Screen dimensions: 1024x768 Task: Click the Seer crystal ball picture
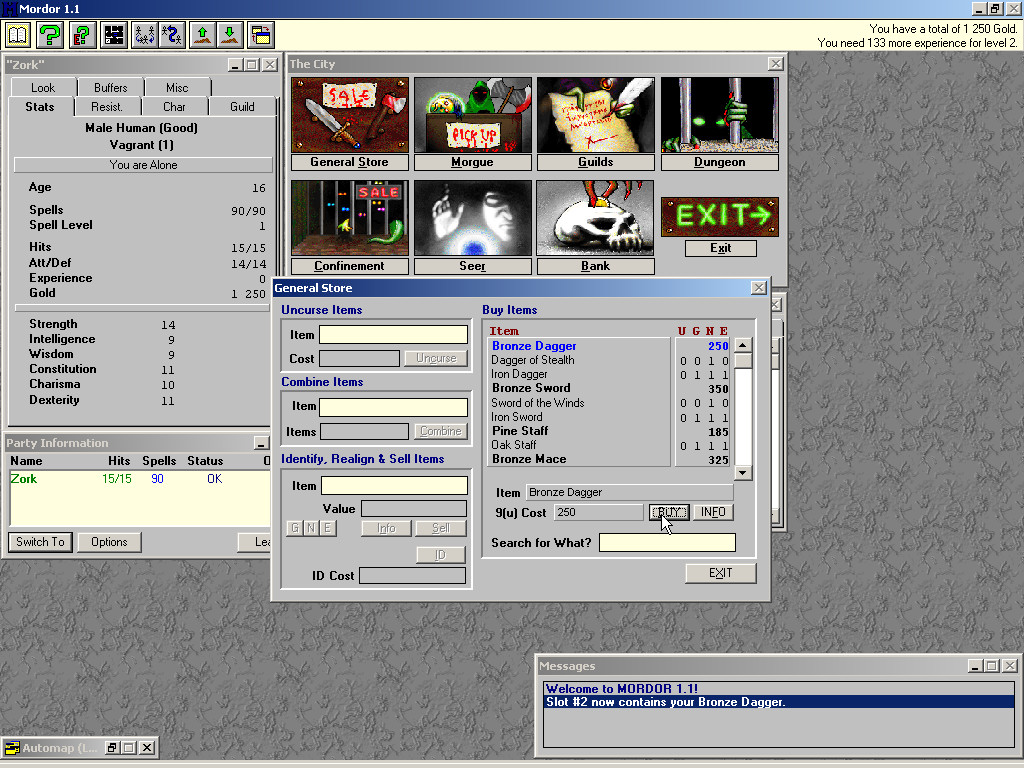pyautogui.click(x=473, y=217)
